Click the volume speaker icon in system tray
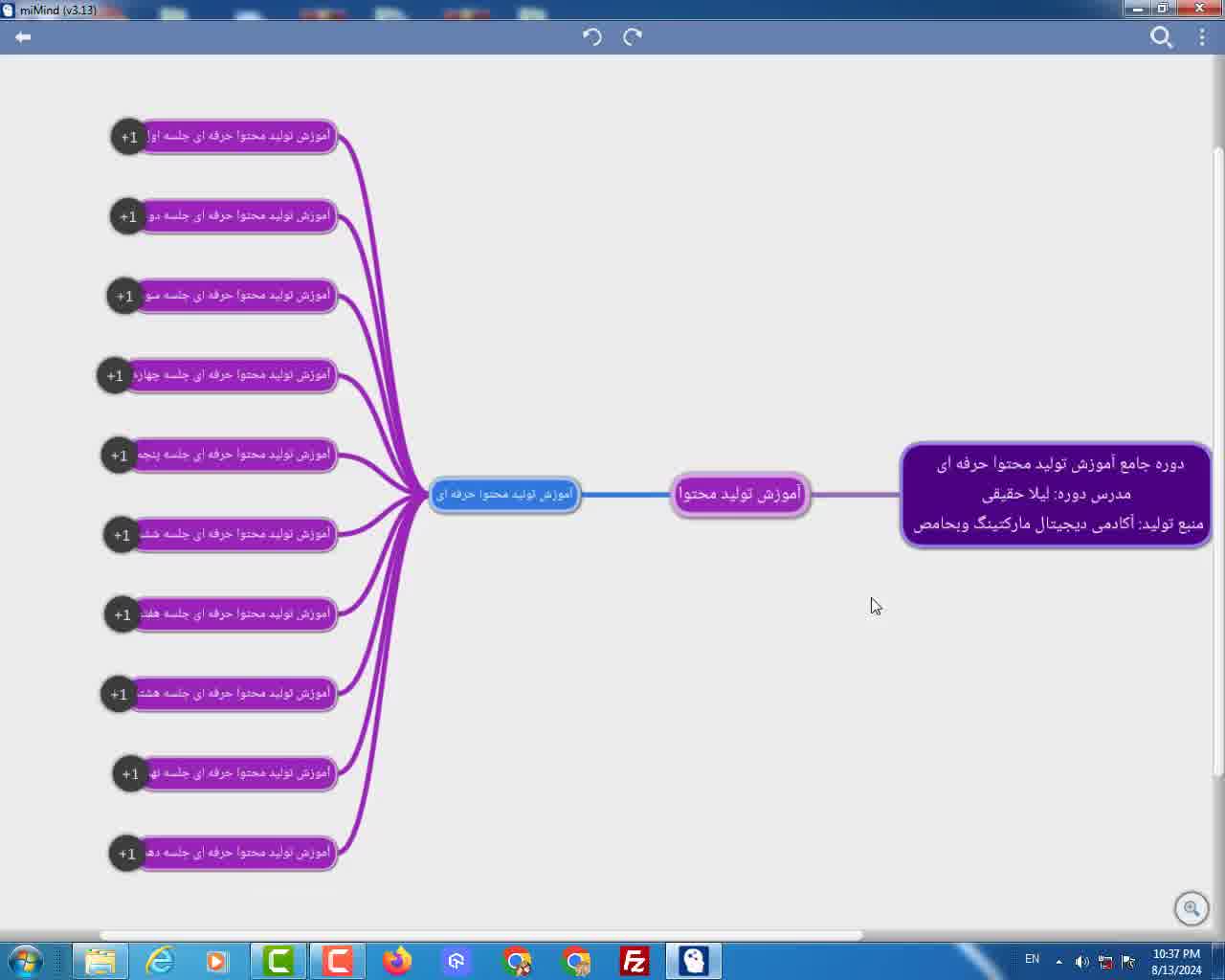The image size is (1225, 980). (x=1081, y=961)
